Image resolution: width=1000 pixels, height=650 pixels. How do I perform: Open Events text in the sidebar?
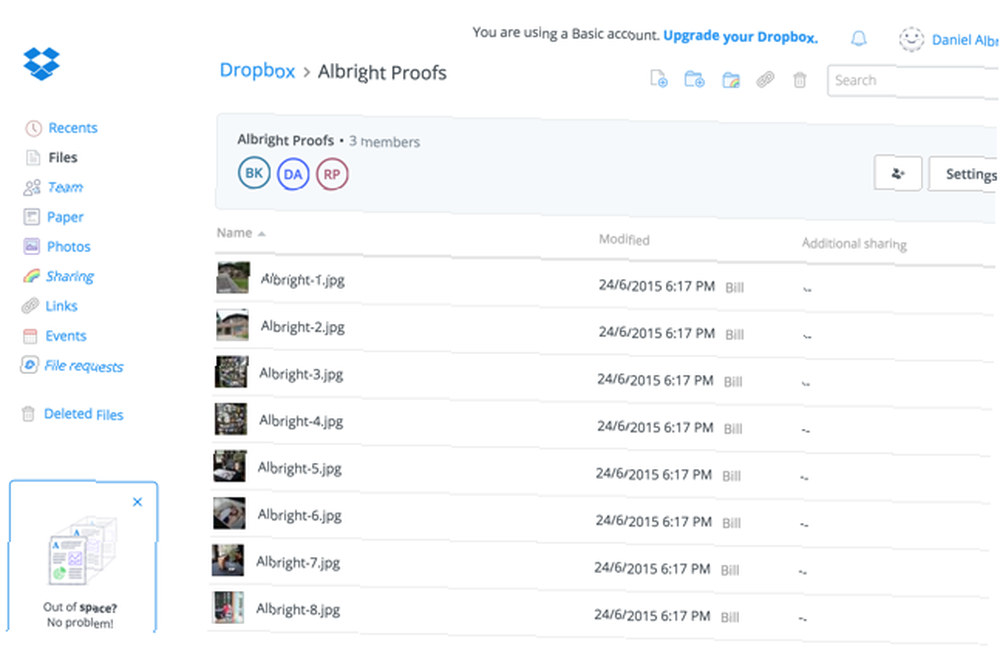66,336
